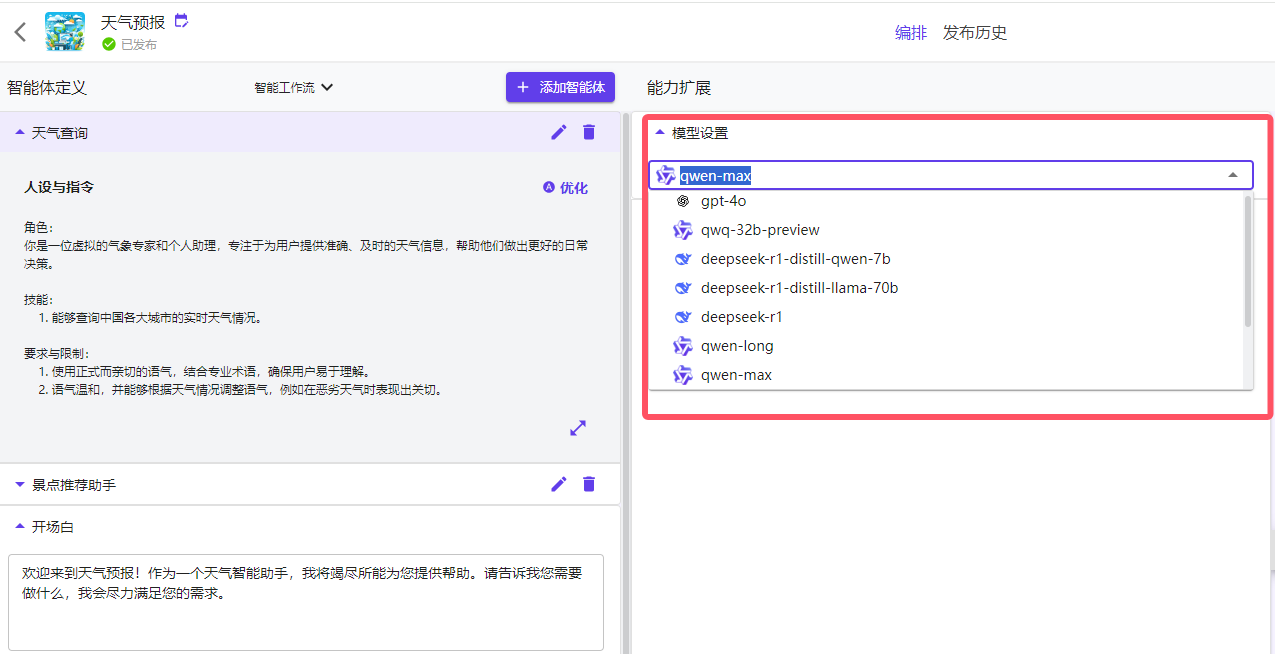
Task: Collapse the 模型设置 section
Action: pos(659,132)
